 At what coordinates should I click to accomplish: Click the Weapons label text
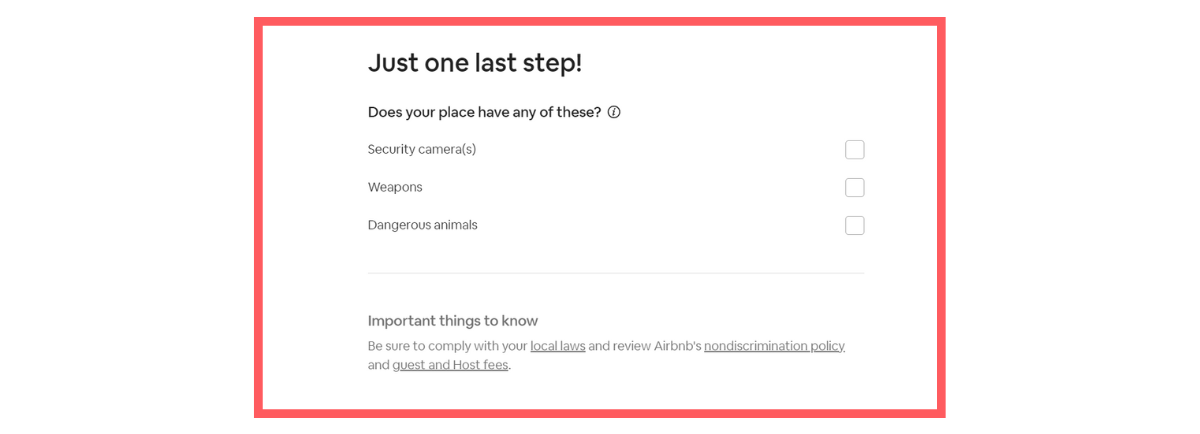pos(395,188)
